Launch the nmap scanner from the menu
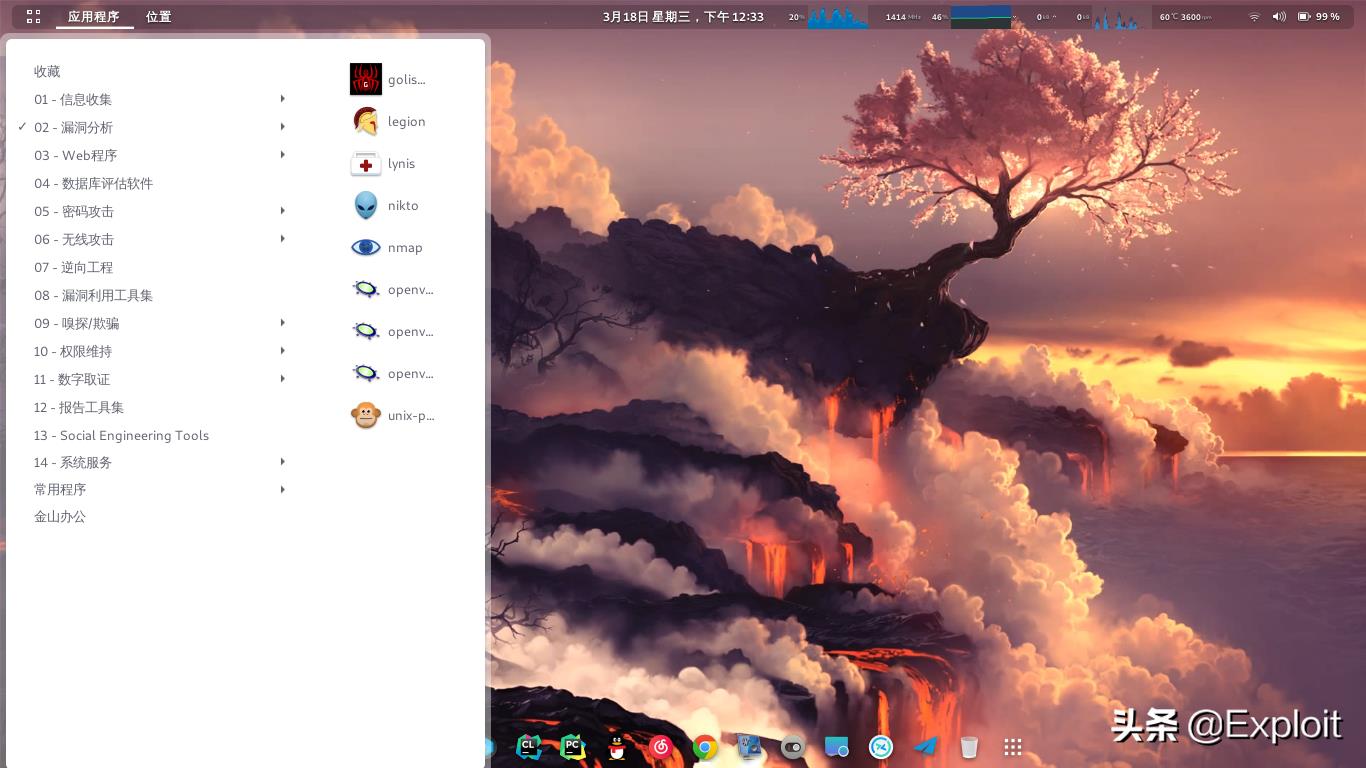 (x=392, y=247)
